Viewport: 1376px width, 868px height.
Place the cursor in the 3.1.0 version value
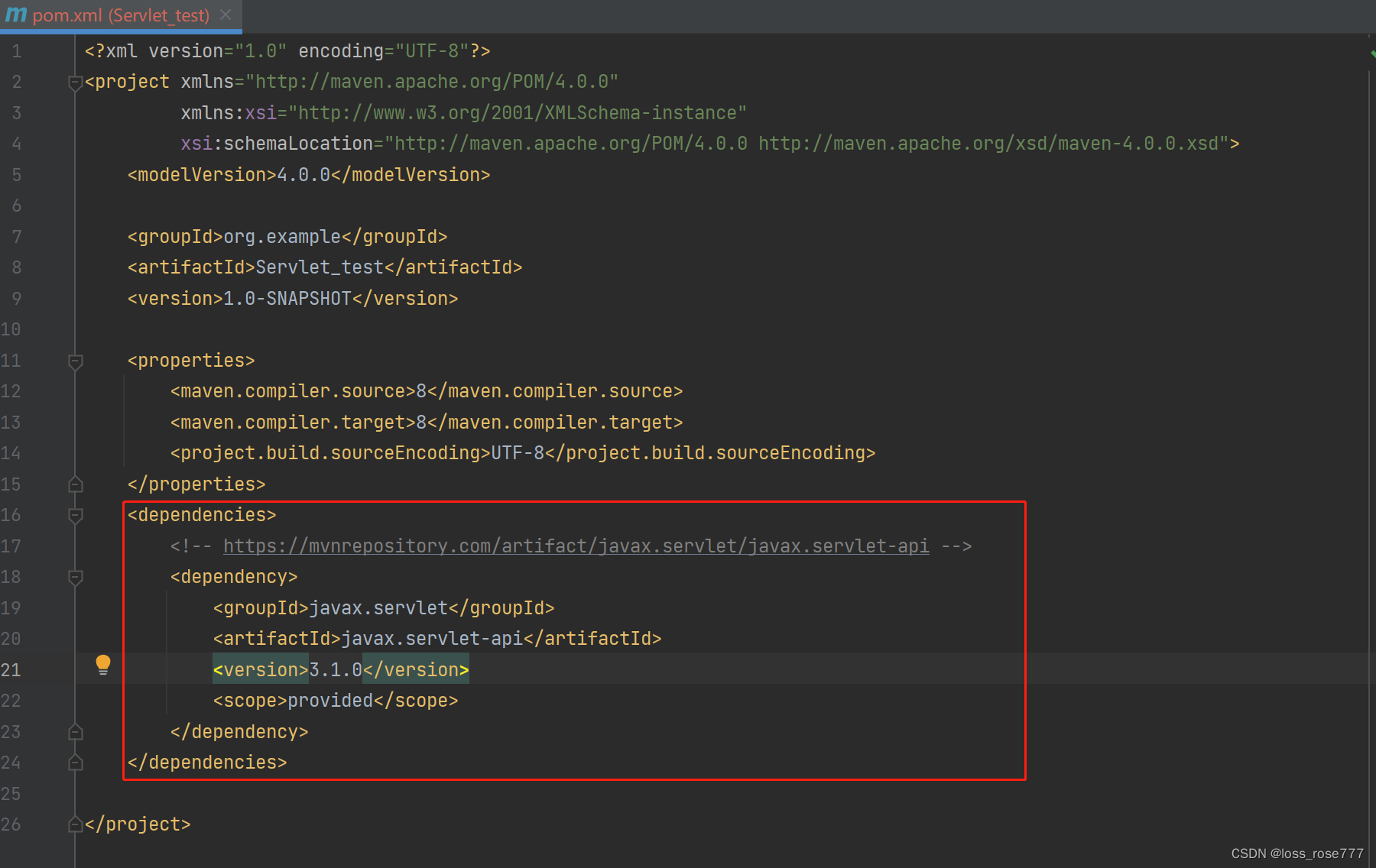click(x=335, y=670)
